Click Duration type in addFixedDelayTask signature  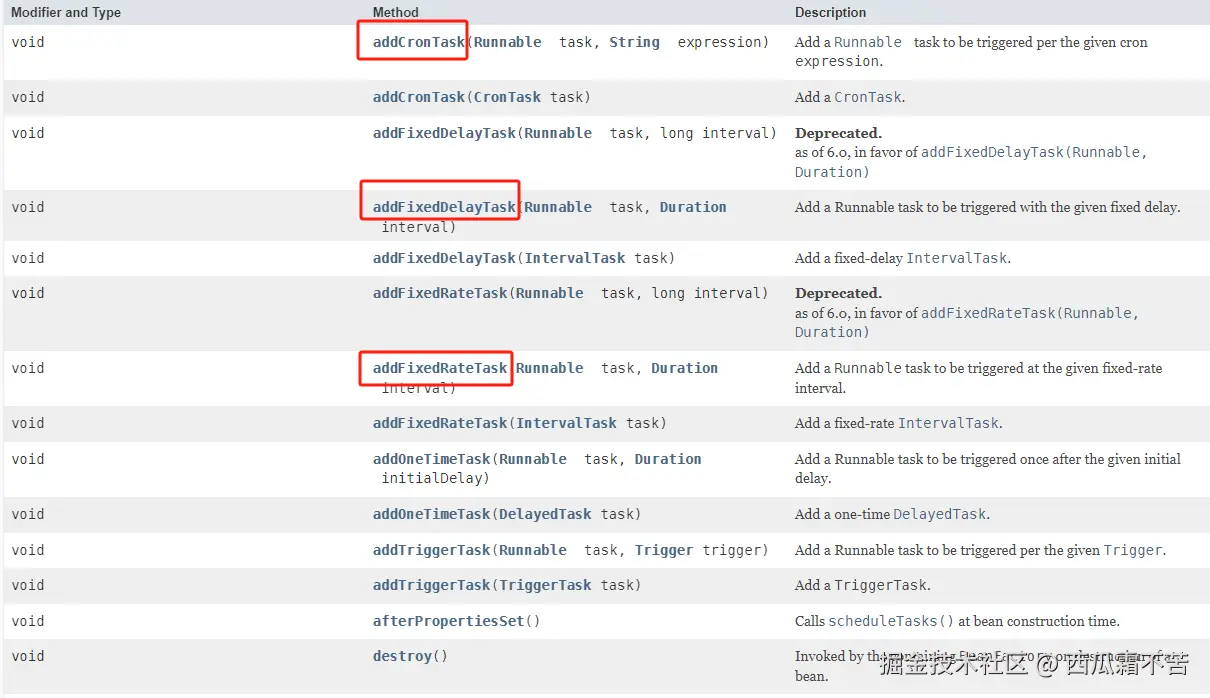tap(693, 207)
